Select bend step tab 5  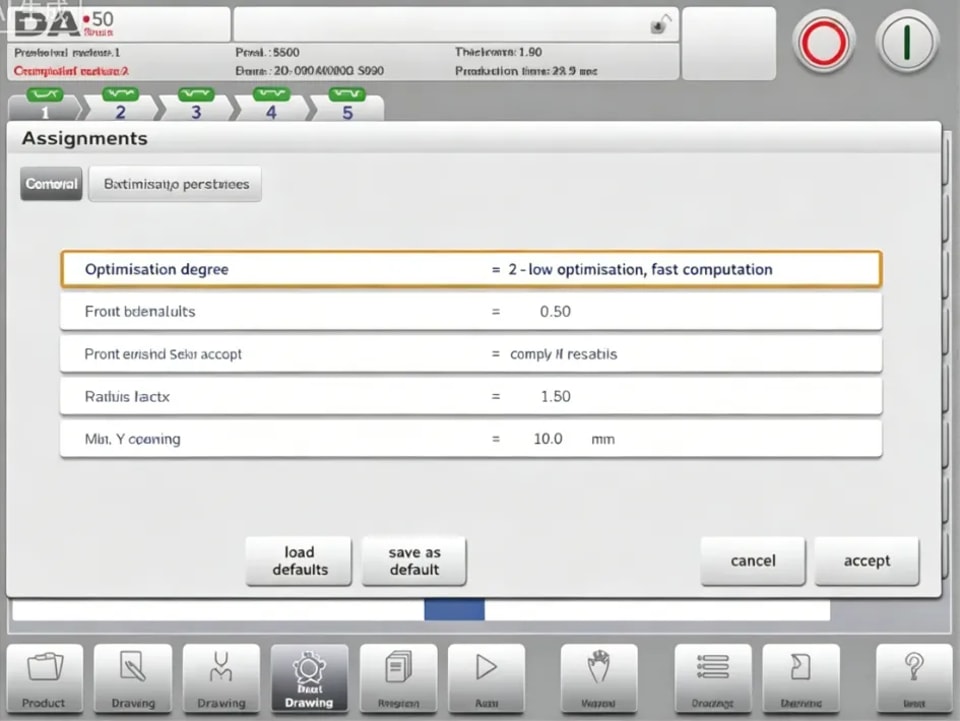tap(347, 106)
